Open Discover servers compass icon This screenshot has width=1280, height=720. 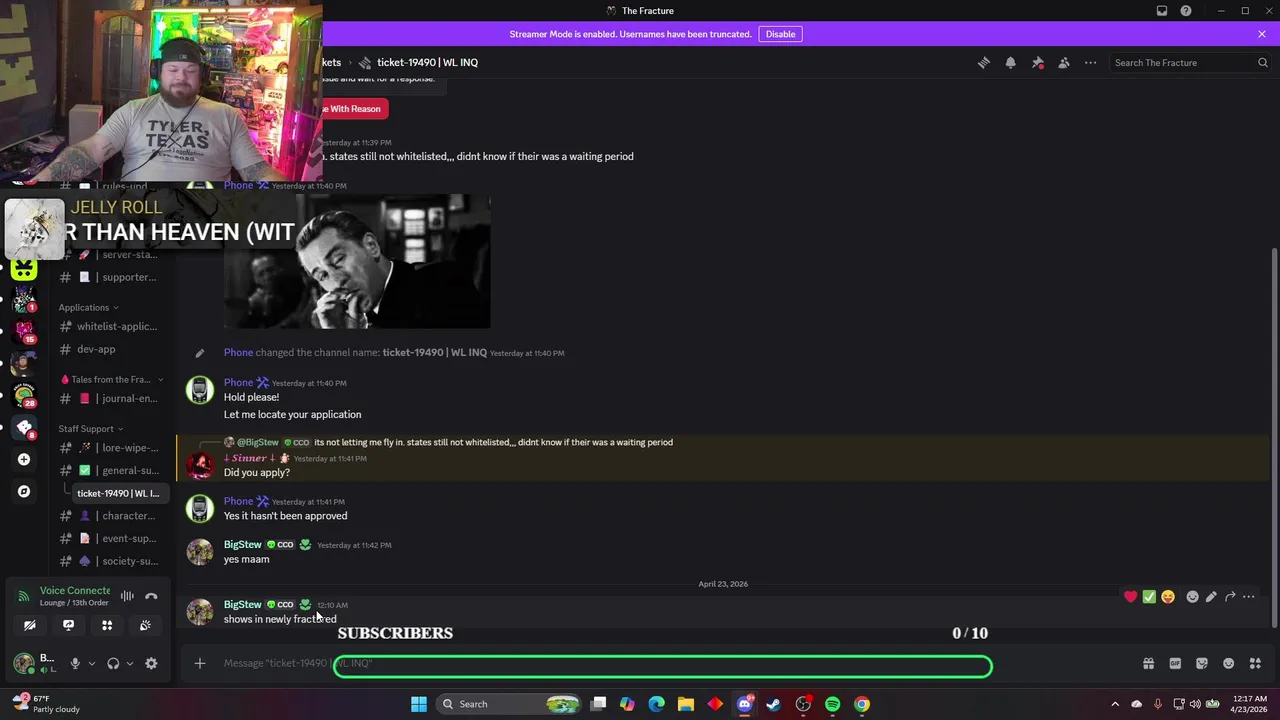tap(24, 492)
